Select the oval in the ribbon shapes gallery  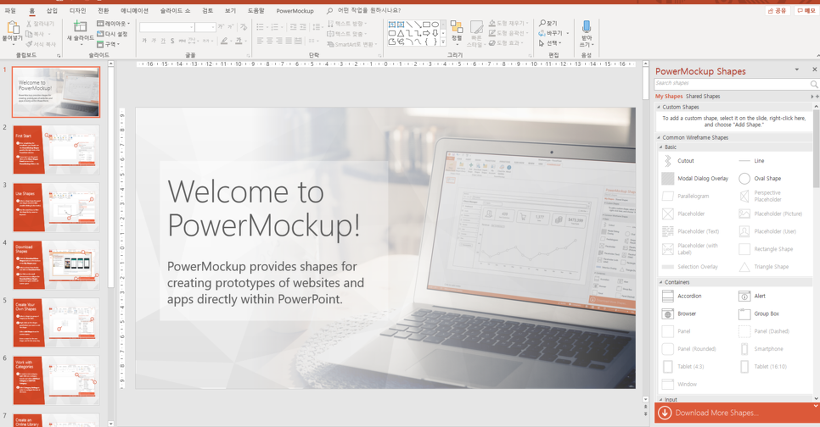435,25
